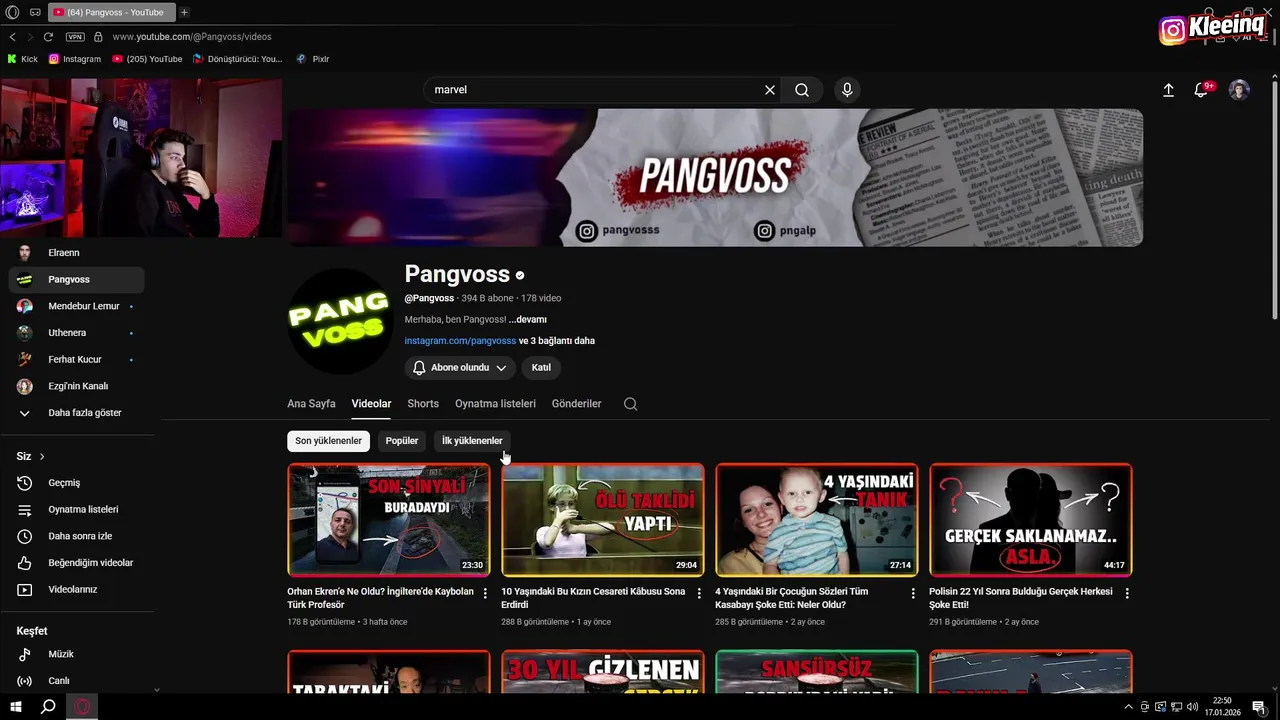
Task: Open a new browser tab with plus
Action: point(184,12)
